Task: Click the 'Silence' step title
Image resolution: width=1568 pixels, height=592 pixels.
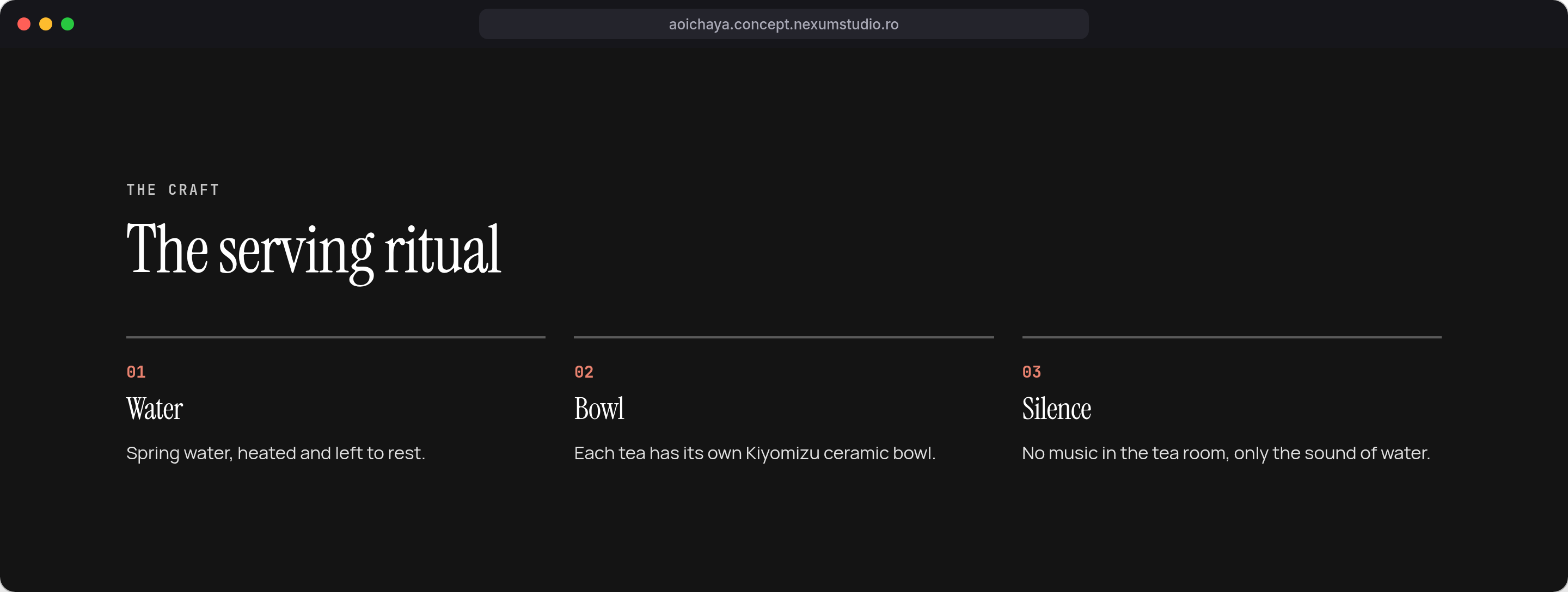Action: click(x=1057, y=408)
